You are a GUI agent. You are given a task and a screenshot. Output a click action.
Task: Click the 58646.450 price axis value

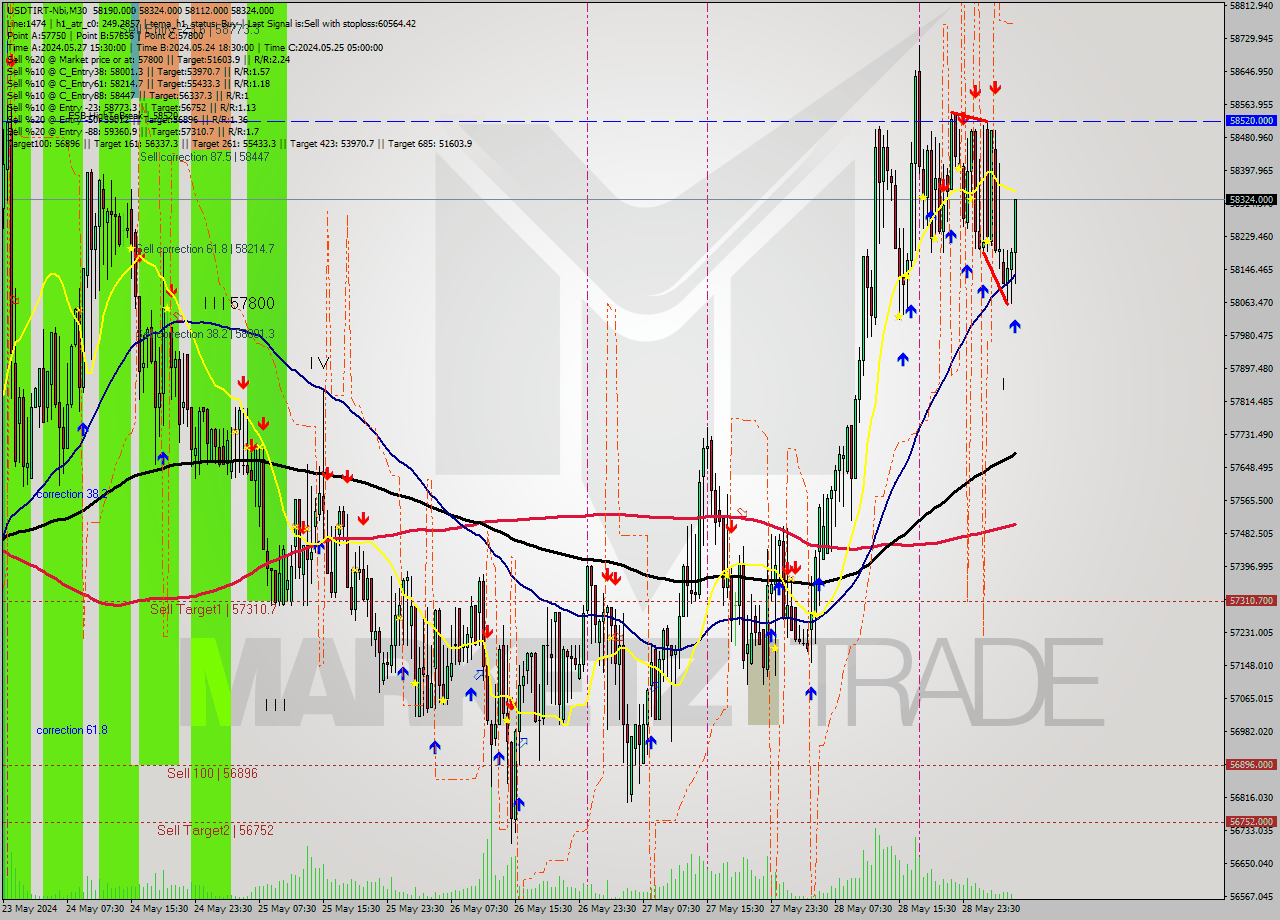click(x=1251, y=71)
